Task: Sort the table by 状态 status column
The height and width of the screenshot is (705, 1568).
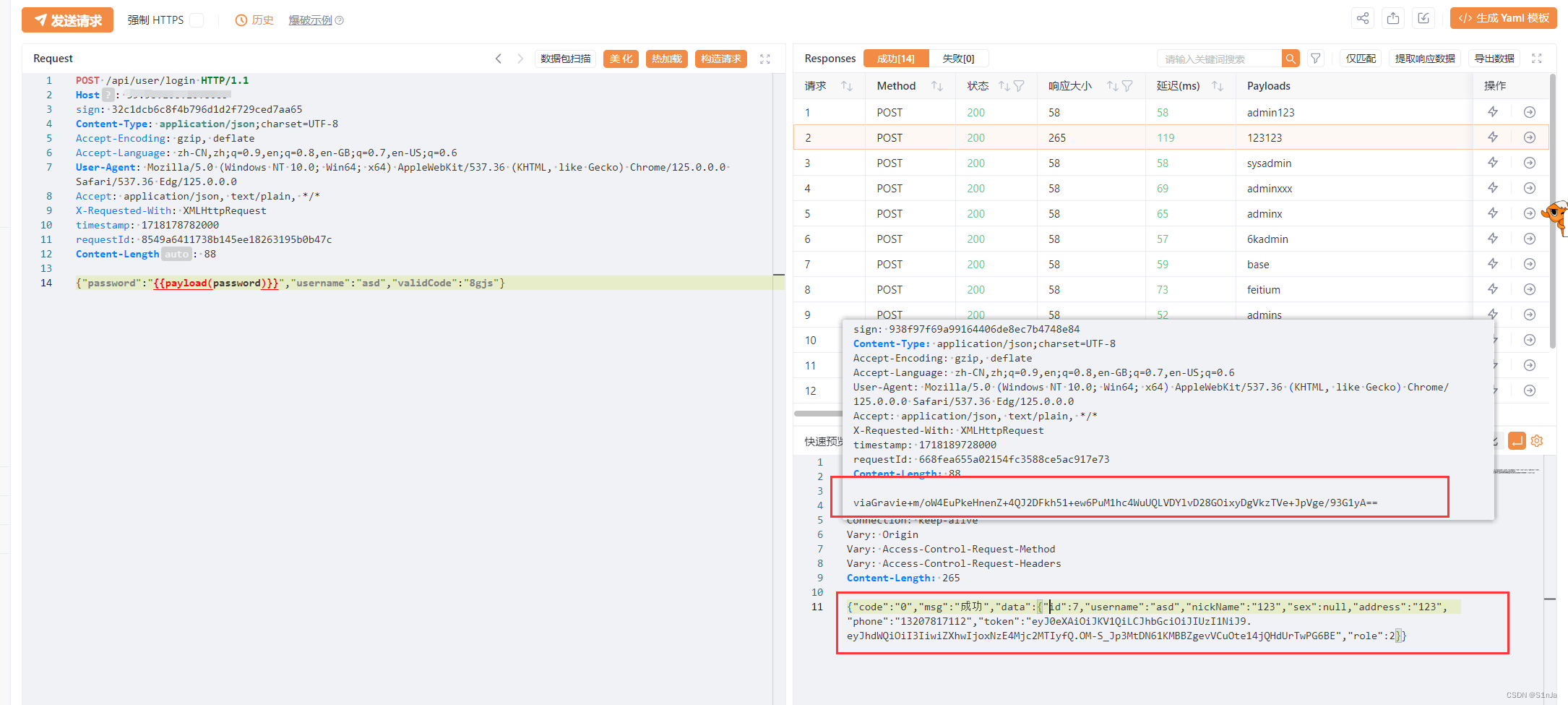Action: click(1004, 86)
